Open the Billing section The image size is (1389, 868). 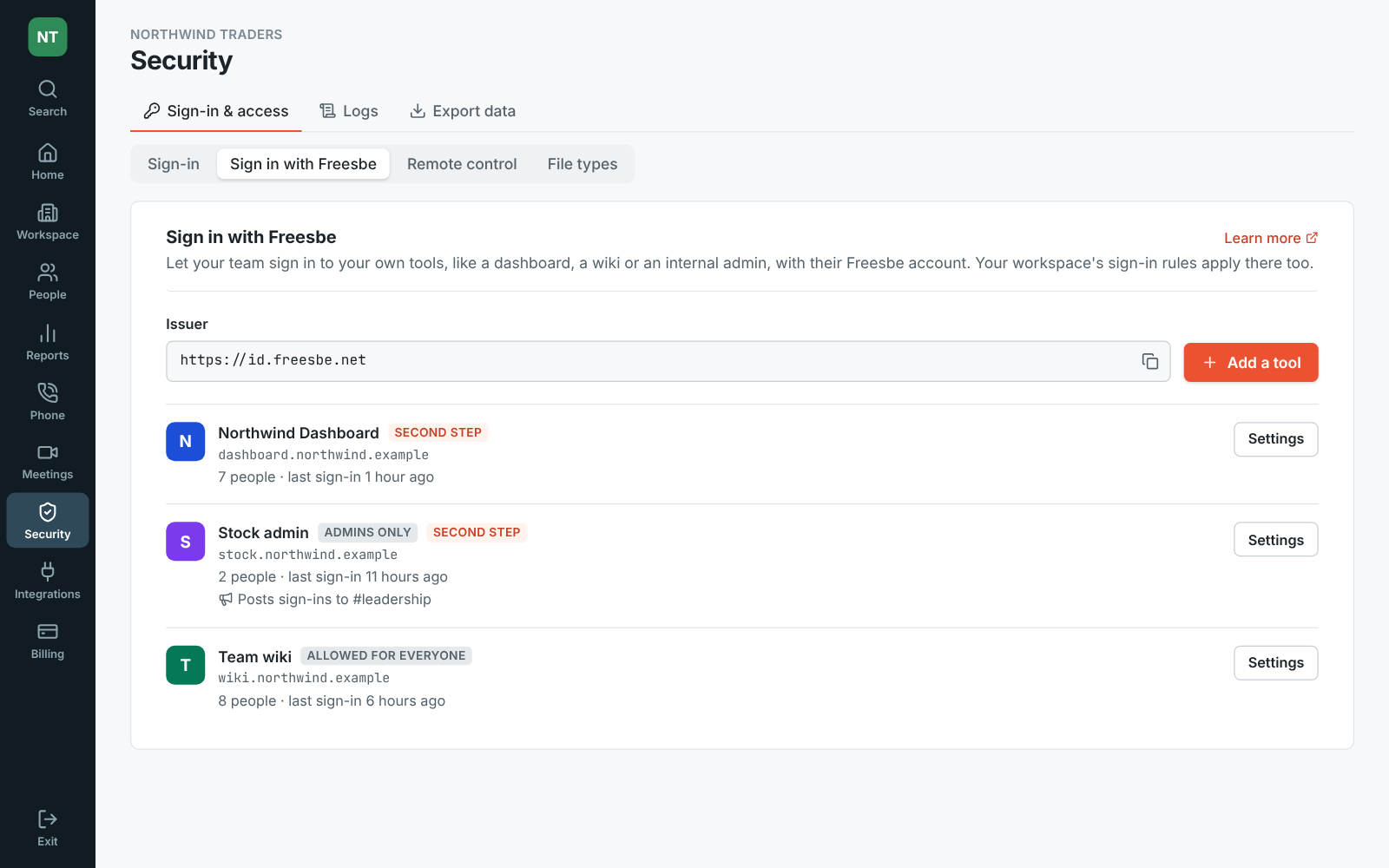(48, 641)
